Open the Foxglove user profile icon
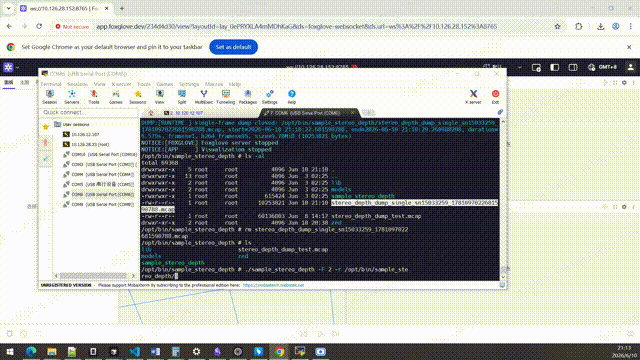Viewport: 640px width, 360px height. pyautogui.click(x=630, y=67)
